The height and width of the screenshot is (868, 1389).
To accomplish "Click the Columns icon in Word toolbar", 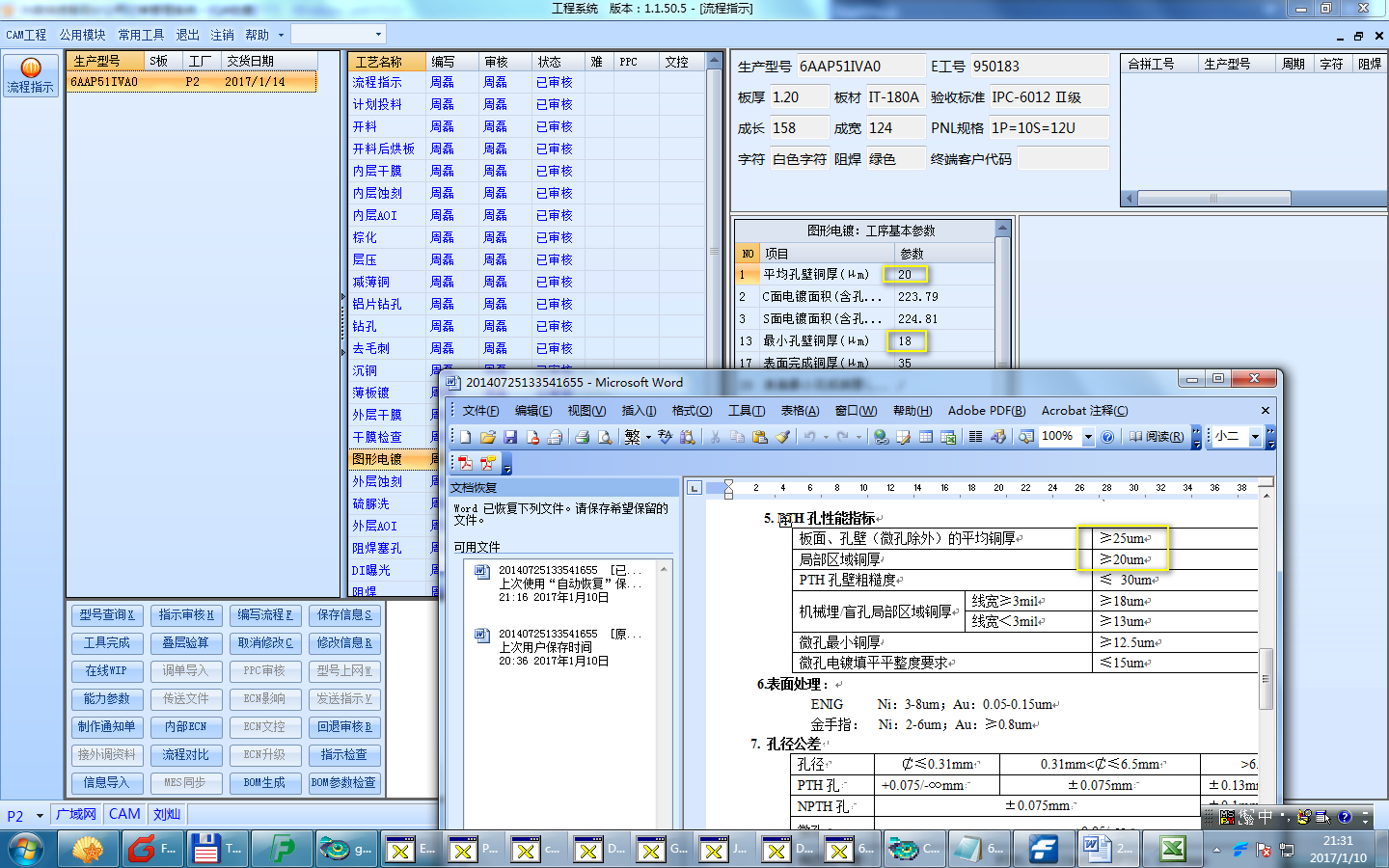I will point(975,437).
